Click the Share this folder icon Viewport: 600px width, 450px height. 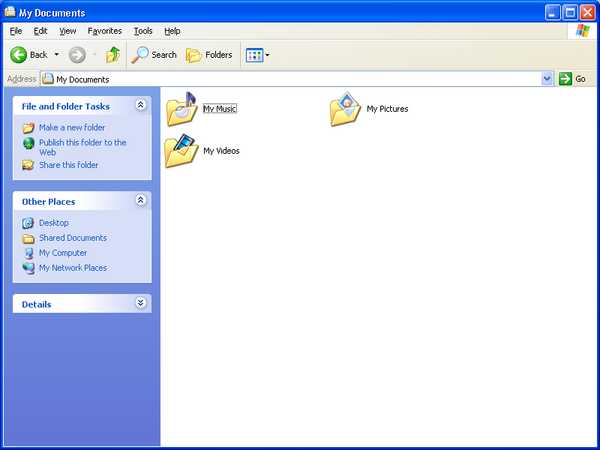point(28,165)
